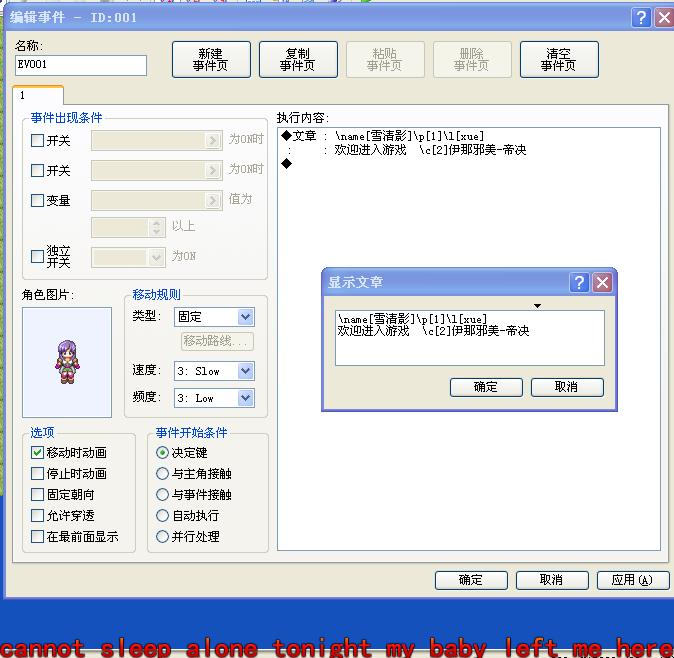This screenshot has height=658, width=674.
Task: Select the 决定键 trigger radio button
Action: point(162,453)
